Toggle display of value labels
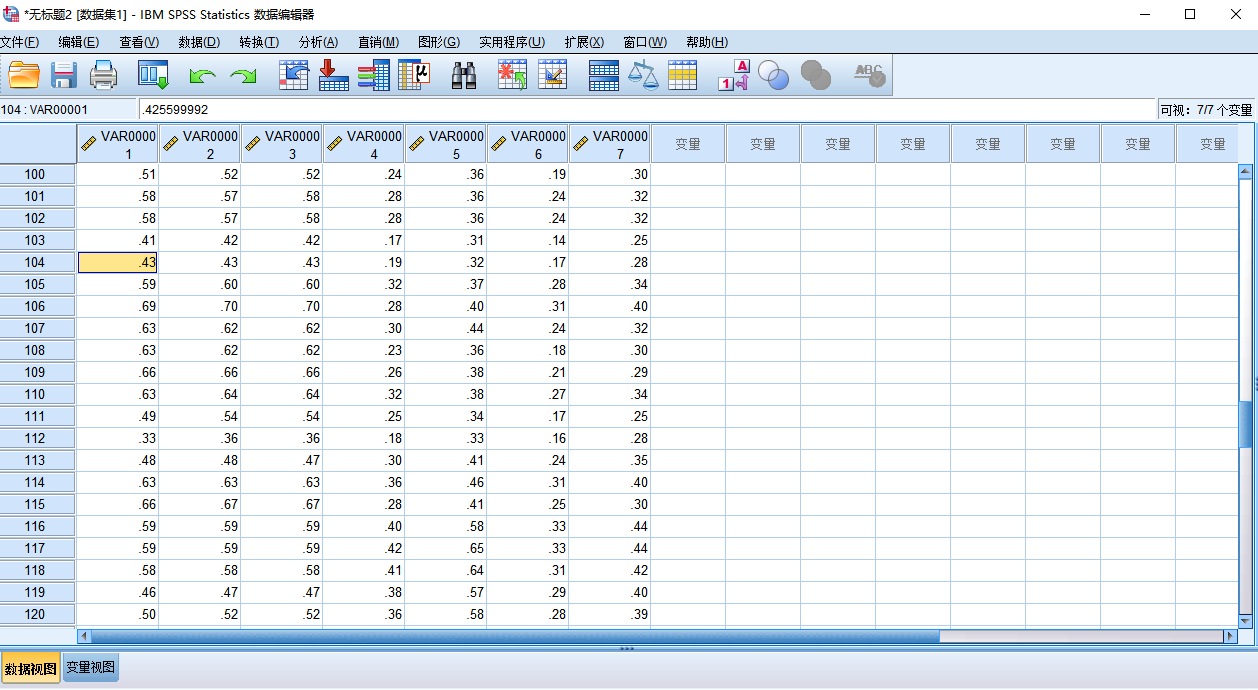The width and height of the screenshot is (1258, 690). click(733, 74)
